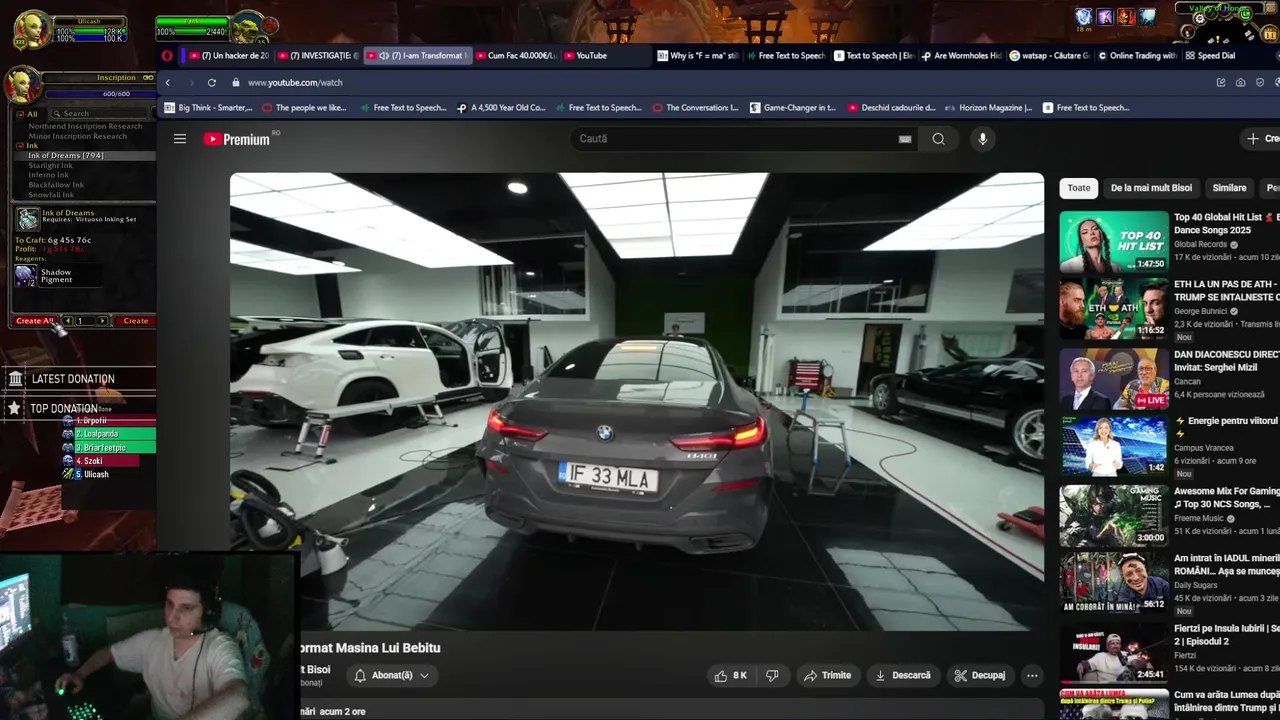The width and height of the screenshot is (1280, 720).
Task: Click the Bisoi channel name under video
Action: pos(316,670)
